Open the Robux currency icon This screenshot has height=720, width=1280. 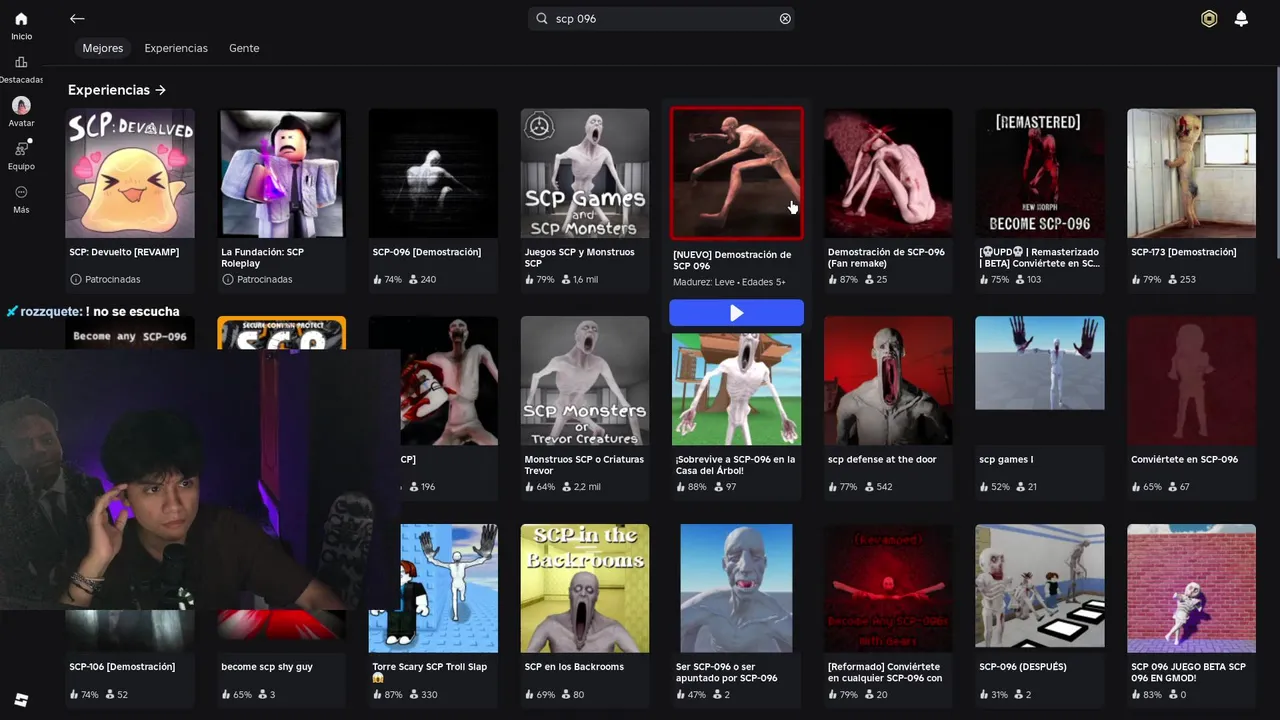pos(1209,18)
